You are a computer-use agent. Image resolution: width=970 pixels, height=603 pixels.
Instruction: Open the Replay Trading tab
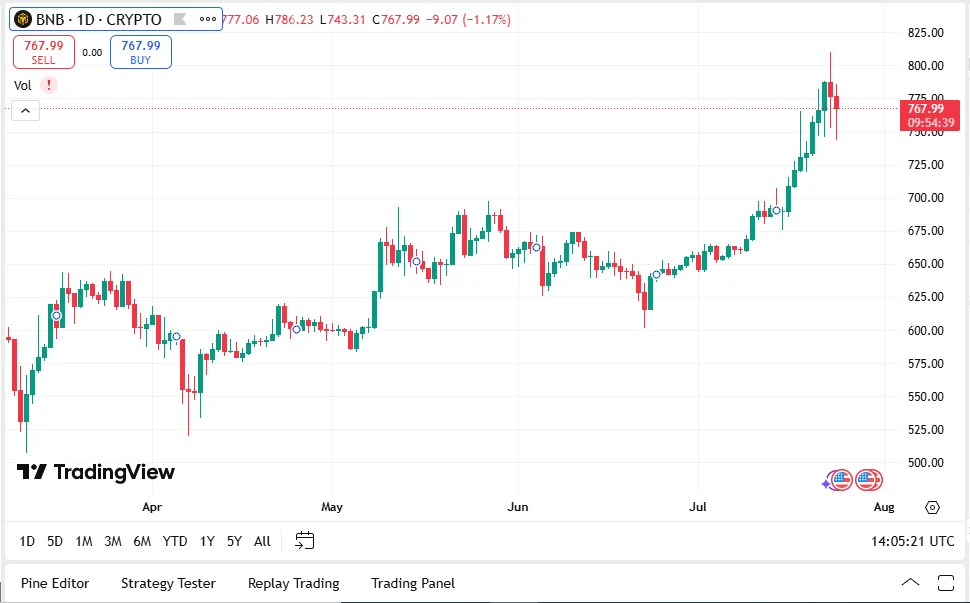pyautogui.click(x=293, y=583)
